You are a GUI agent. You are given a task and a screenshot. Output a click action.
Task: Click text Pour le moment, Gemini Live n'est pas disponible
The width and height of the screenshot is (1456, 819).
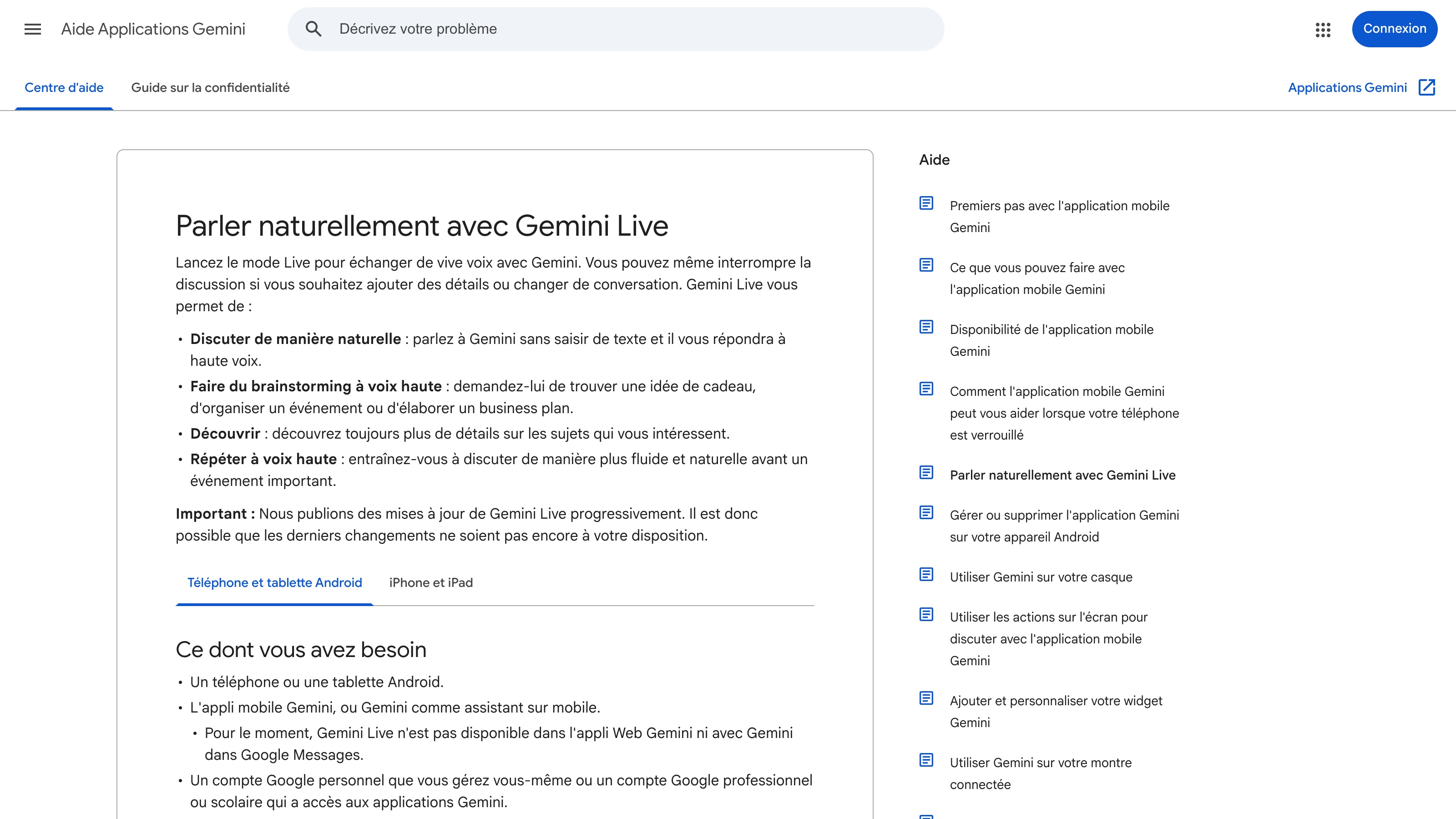click(499, 744)
